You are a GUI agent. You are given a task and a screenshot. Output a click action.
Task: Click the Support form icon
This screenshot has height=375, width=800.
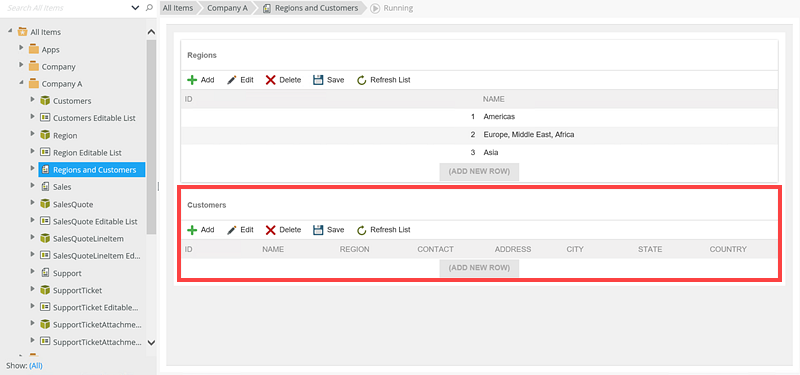pyautogui.click(x=45, y=273)
